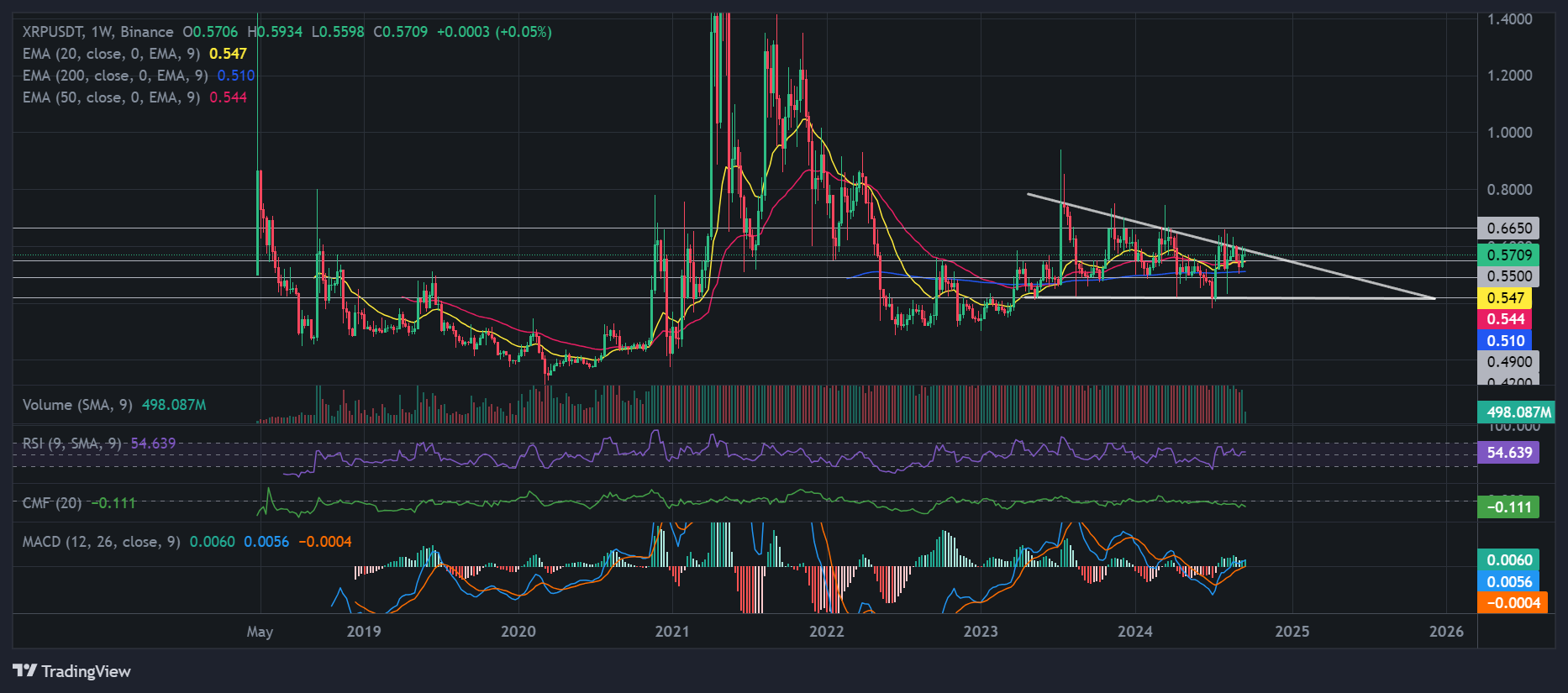Image resolution: width=1568 pixels, height=693 pixels.
Task: Click the 2025 label on time axis
Action: point(1292,632)
